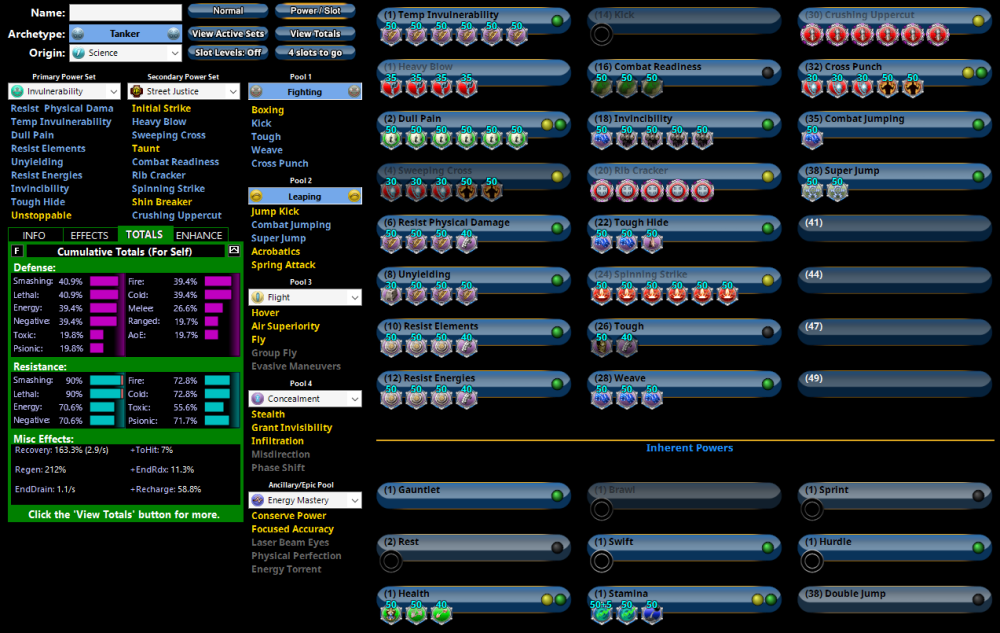Click the pop-out icon in Cumulative Totals header

(234, 251)
